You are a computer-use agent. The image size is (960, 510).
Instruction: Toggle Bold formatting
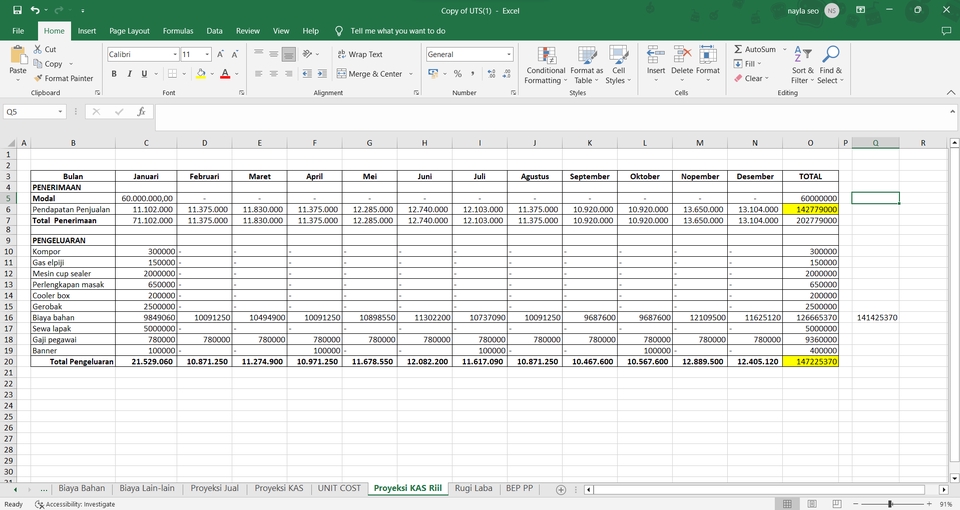click(x=114, y=73)
